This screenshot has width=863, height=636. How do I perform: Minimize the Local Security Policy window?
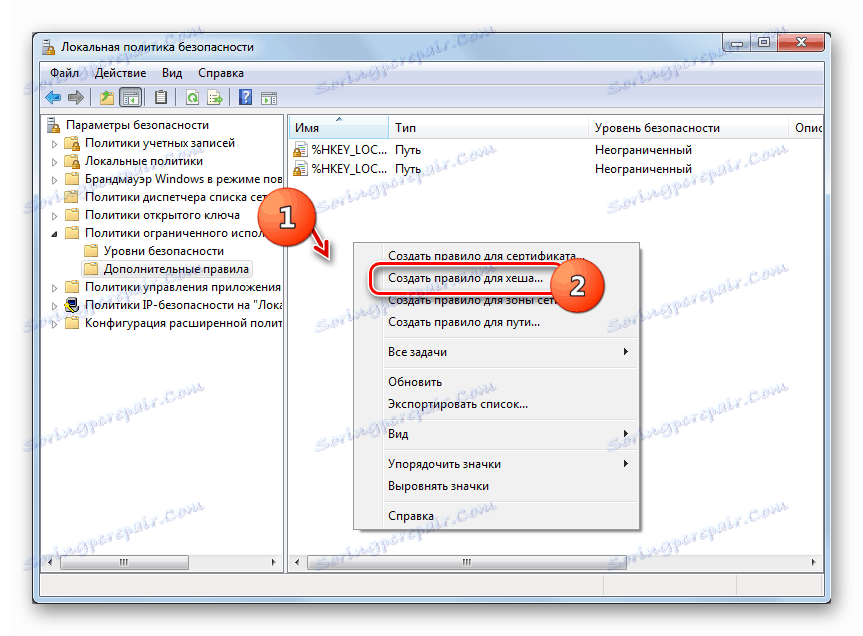[737, 43]
